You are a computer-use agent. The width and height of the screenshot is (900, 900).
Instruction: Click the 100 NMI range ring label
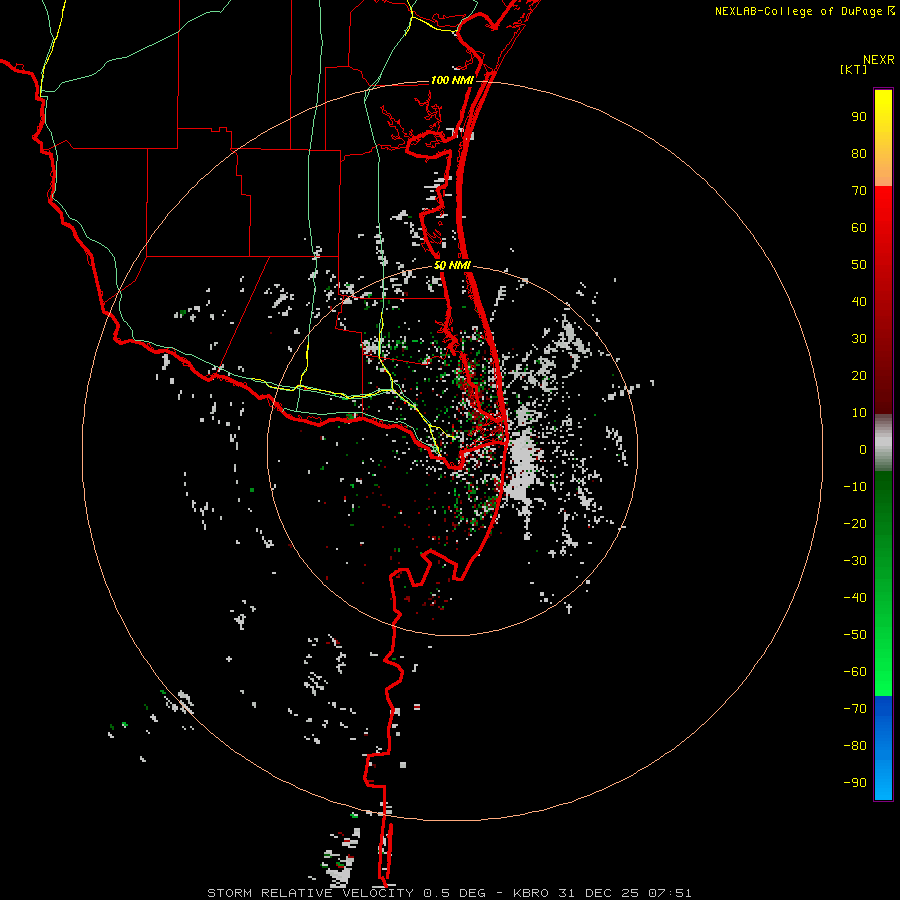click(452, 80)
